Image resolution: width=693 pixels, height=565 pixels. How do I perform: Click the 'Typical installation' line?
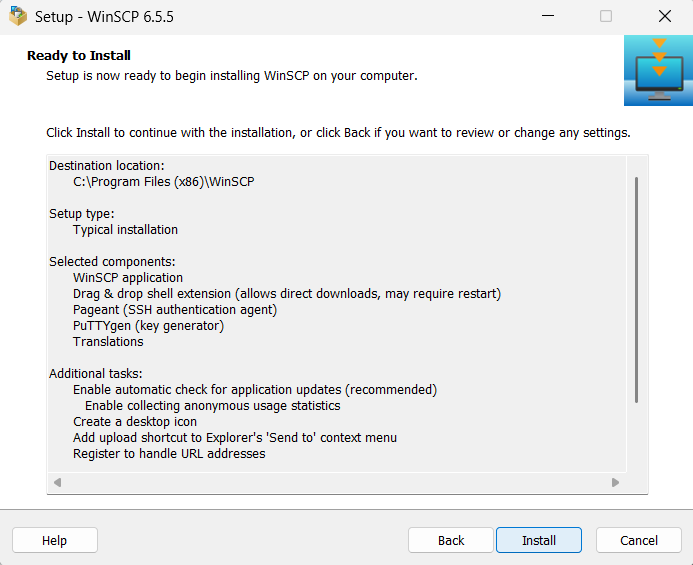coord(125,229)
